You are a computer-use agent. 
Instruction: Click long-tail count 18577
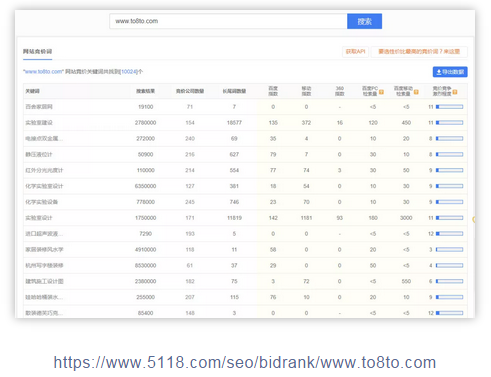click(234, 123)
